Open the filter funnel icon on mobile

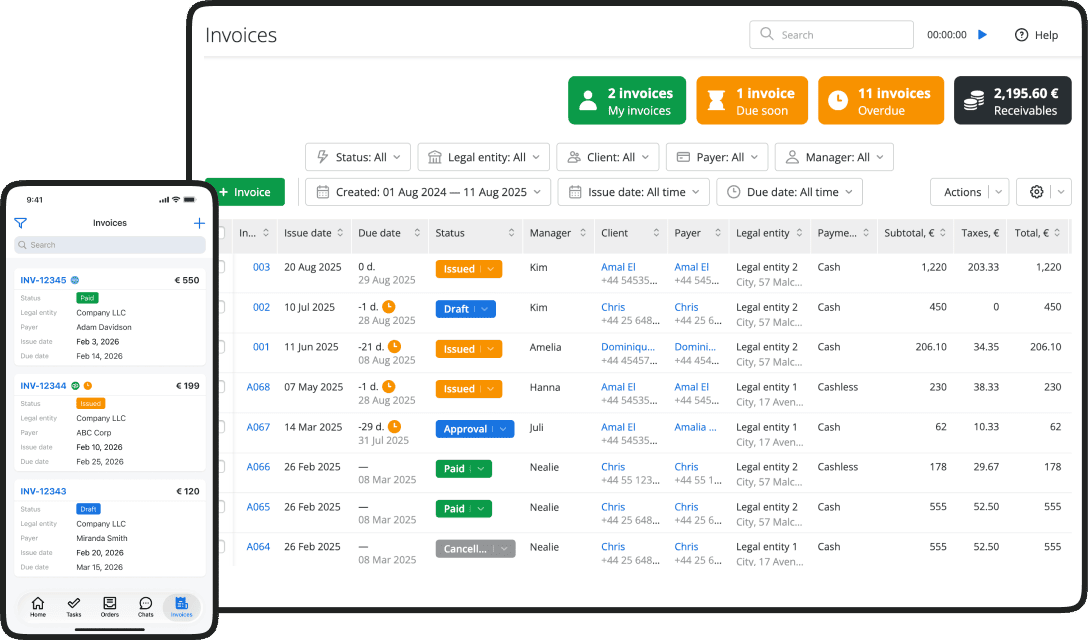[x=20, y=223]
